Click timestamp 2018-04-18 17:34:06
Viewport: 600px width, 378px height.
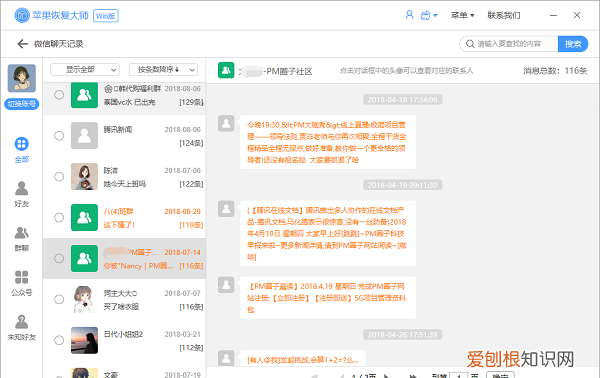pos(403,100)
